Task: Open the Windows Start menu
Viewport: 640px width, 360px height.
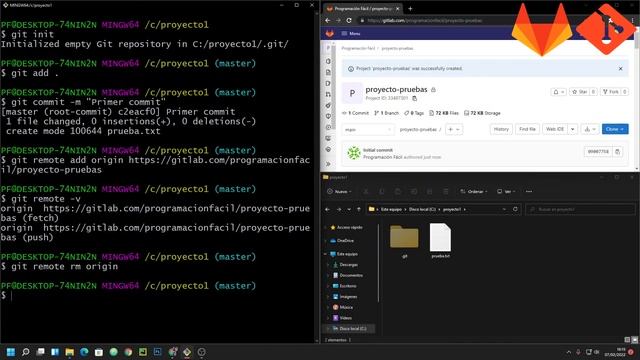Action: click(x=11, y=352)
